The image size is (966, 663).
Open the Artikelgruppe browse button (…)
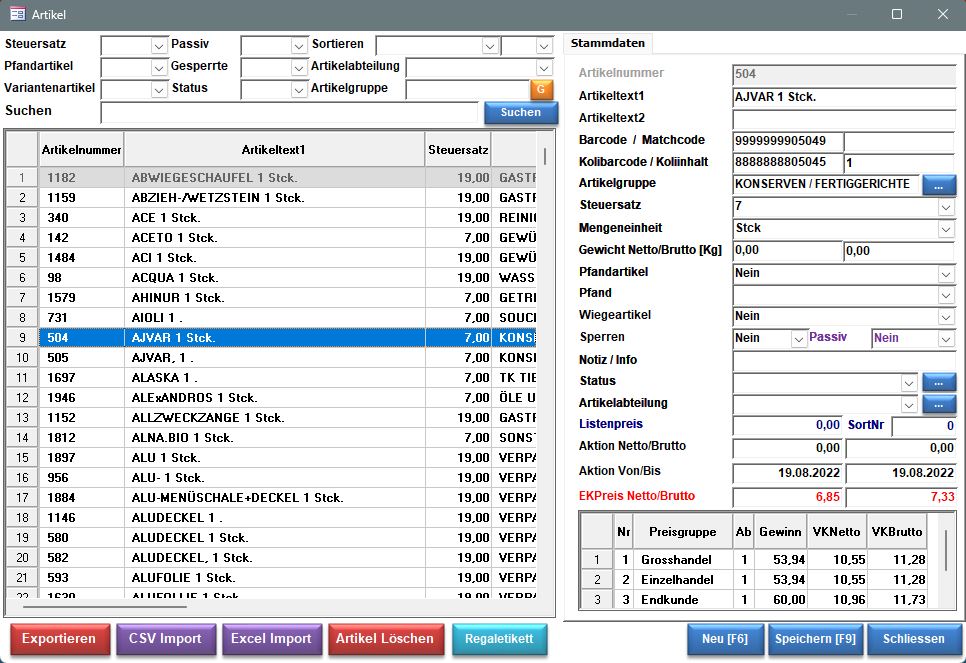(x=938, y=184)
